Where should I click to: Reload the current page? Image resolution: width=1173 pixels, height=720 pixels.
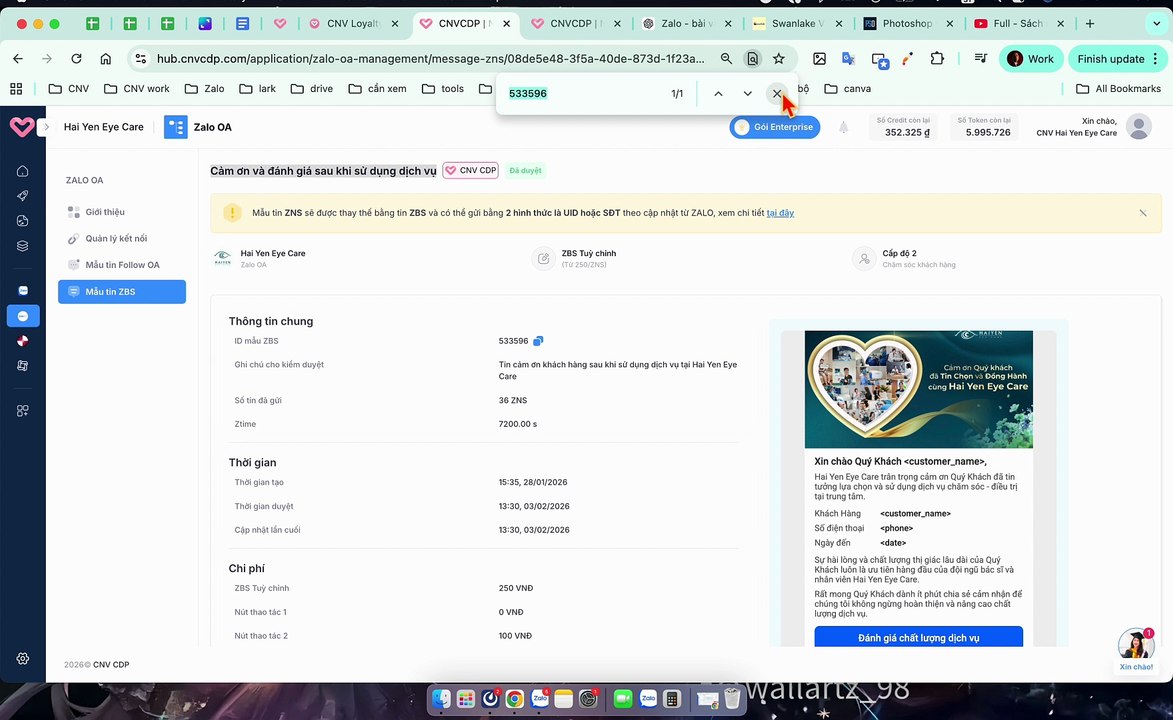(x=76, y=58)
